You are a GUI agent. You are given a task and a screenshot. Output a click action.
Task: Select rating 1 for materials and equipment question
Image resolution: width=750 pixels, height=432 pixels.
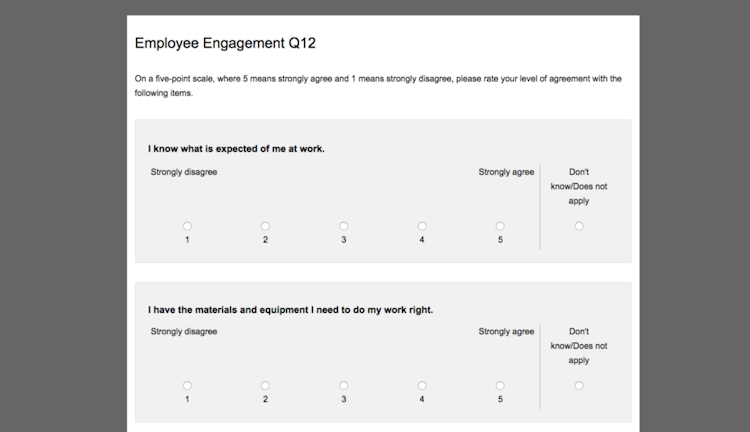(187, 385)
